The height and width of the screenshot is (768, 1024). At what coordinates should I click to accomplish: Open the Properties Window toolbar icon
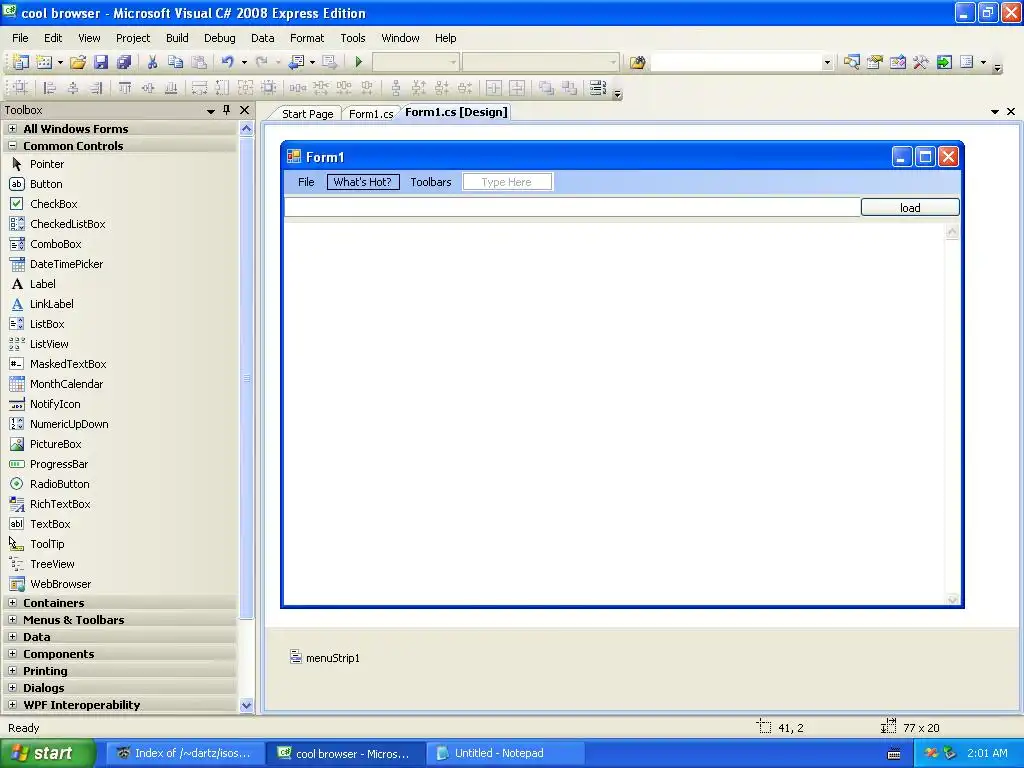pos(874,62)
